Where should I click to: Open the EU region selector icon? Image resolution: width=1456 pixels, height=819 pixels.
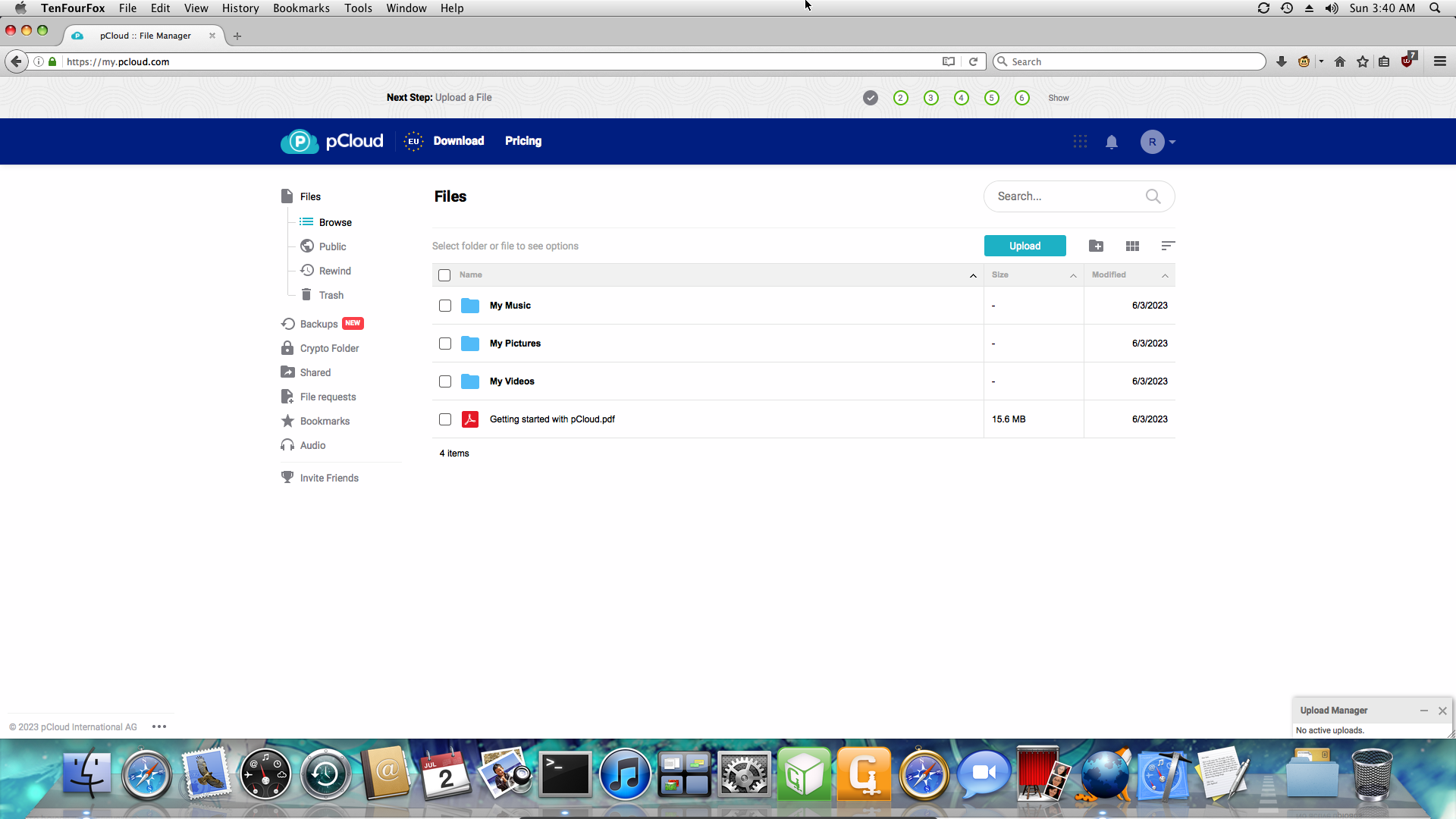(x=413, y=141)
